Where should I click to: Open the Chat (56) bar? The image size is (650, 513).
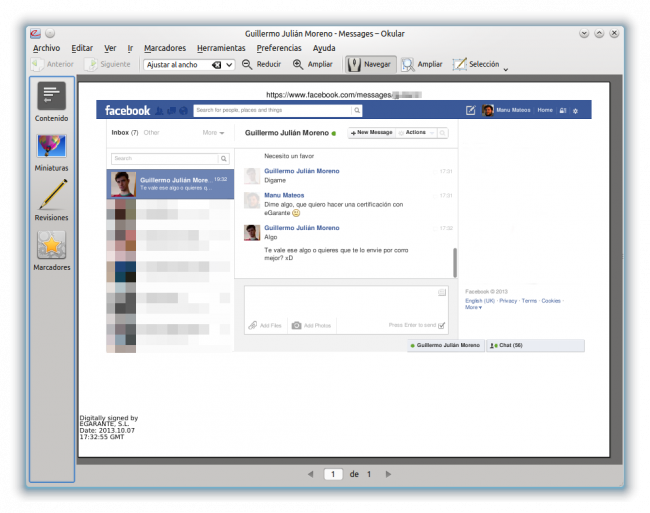(x=535, y=345)
